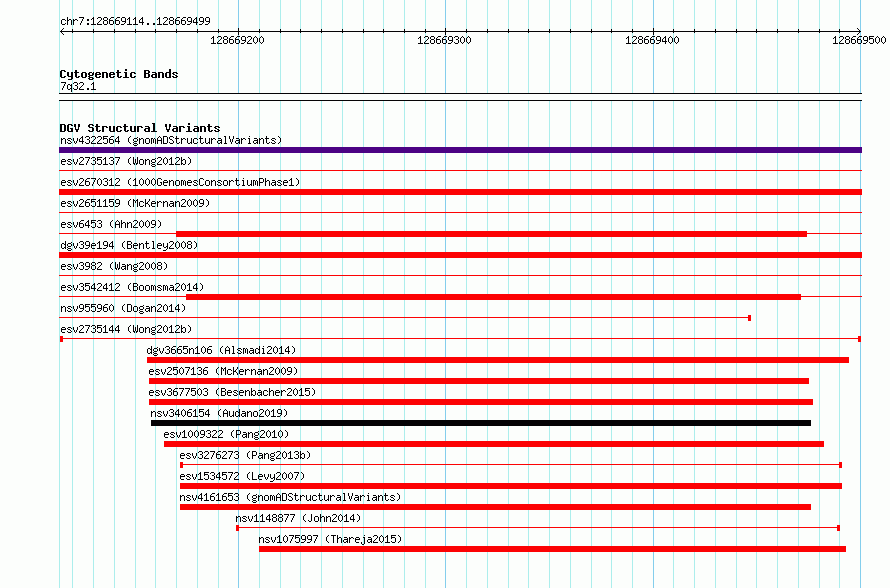Click the esv6453 red variant bar
The height and width of the screenshot is (588, 890).
[492, 234]
